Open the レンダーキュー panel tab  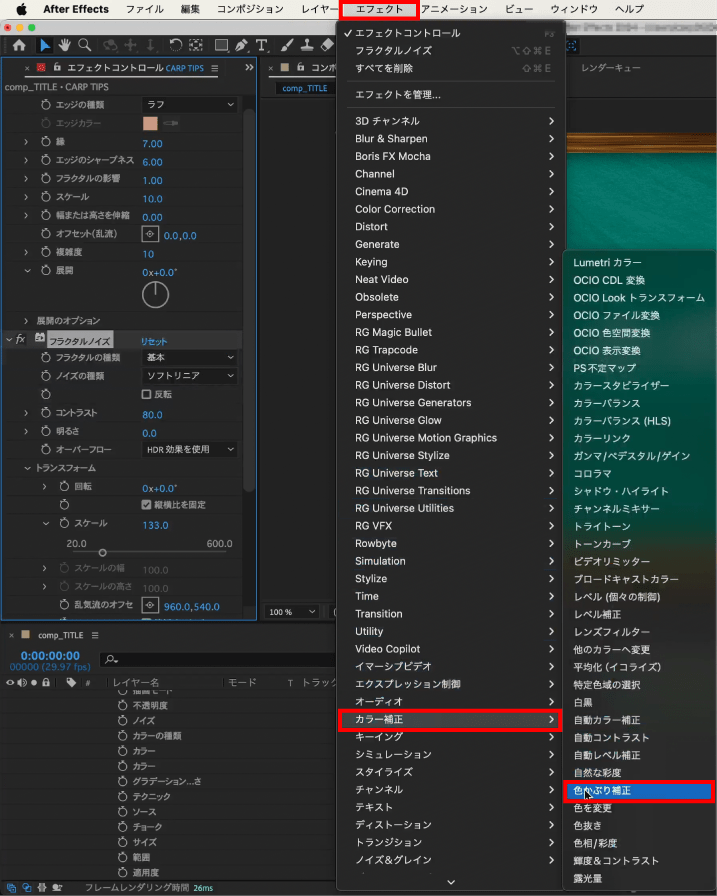pyautogui.click(x=610, y=67)
